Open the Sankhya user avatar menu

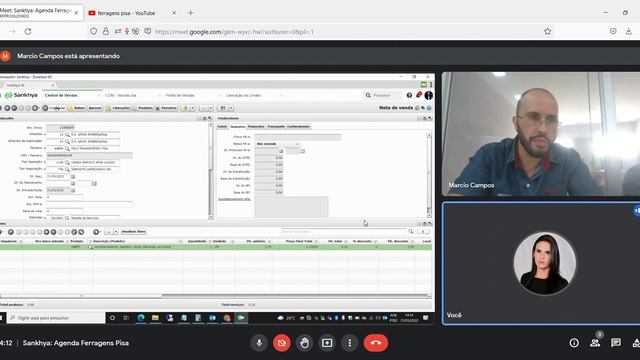coord(429,95)
